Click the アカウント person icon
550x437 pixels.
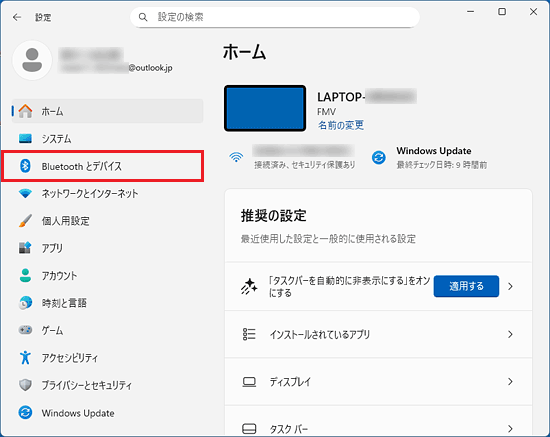[x=25, y=275]
